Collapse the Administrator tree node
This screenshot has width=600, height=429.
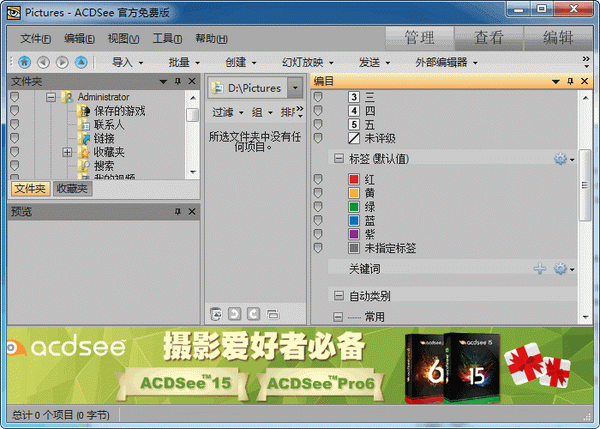point(51,97)
